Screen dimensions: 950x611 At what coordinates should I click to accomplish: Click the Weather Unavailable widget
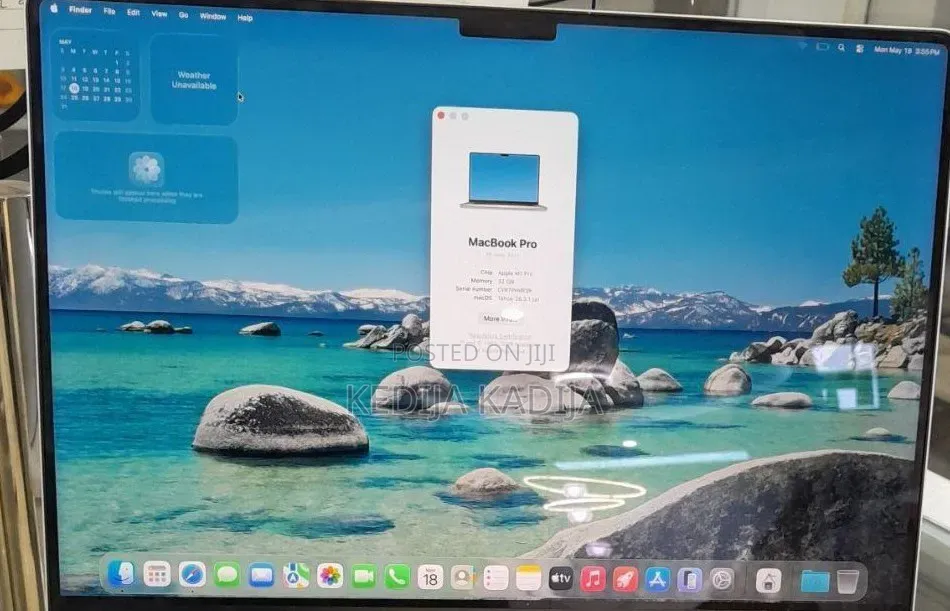pos(194,79)
